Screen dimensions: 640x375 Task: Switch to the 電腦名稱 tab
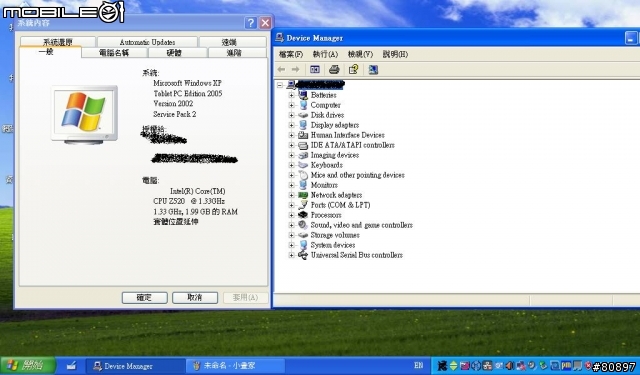[x=114, y=53]
